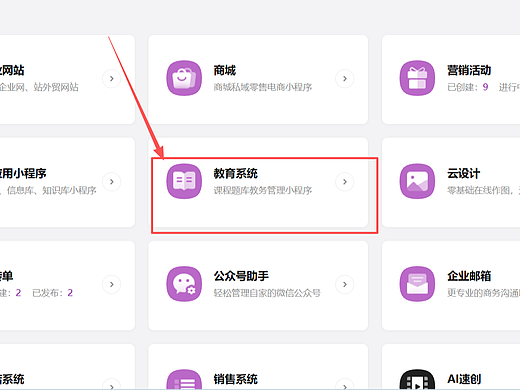This screenshot has height=390, width=520.
Task: Click 课程题库教务管理小程序 description
Action: (x=263, y=190)
